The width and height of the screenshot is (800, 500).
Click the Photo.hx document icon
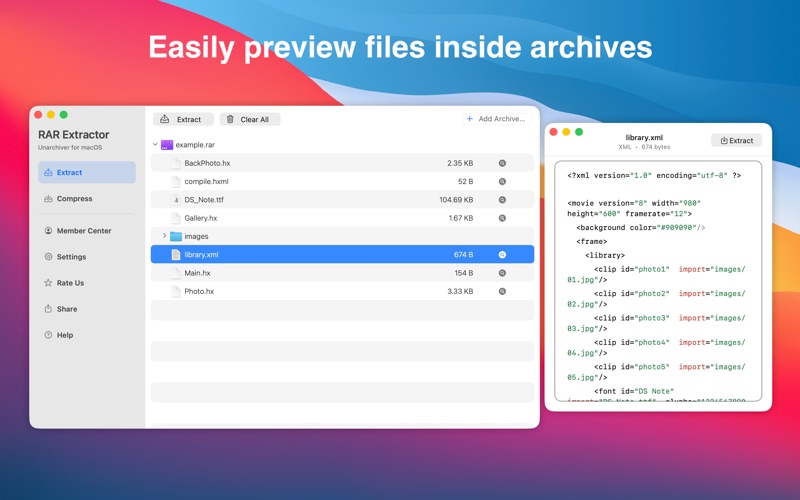pos(176,291)
